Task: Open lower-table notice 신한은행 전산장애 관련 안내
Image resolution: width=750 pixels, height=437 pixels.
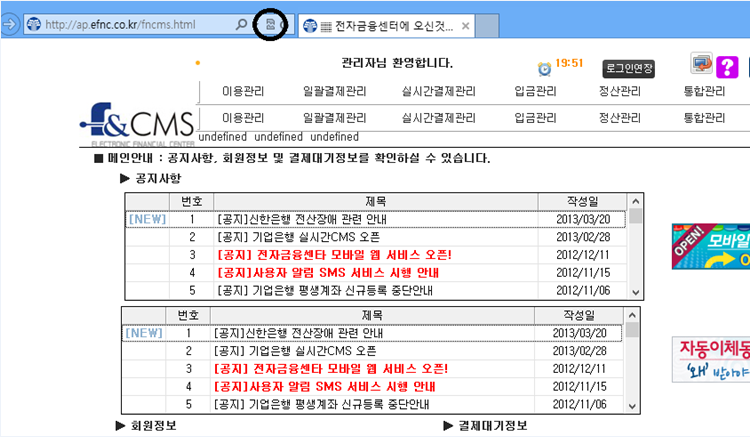Action: [x=298, y=333]
